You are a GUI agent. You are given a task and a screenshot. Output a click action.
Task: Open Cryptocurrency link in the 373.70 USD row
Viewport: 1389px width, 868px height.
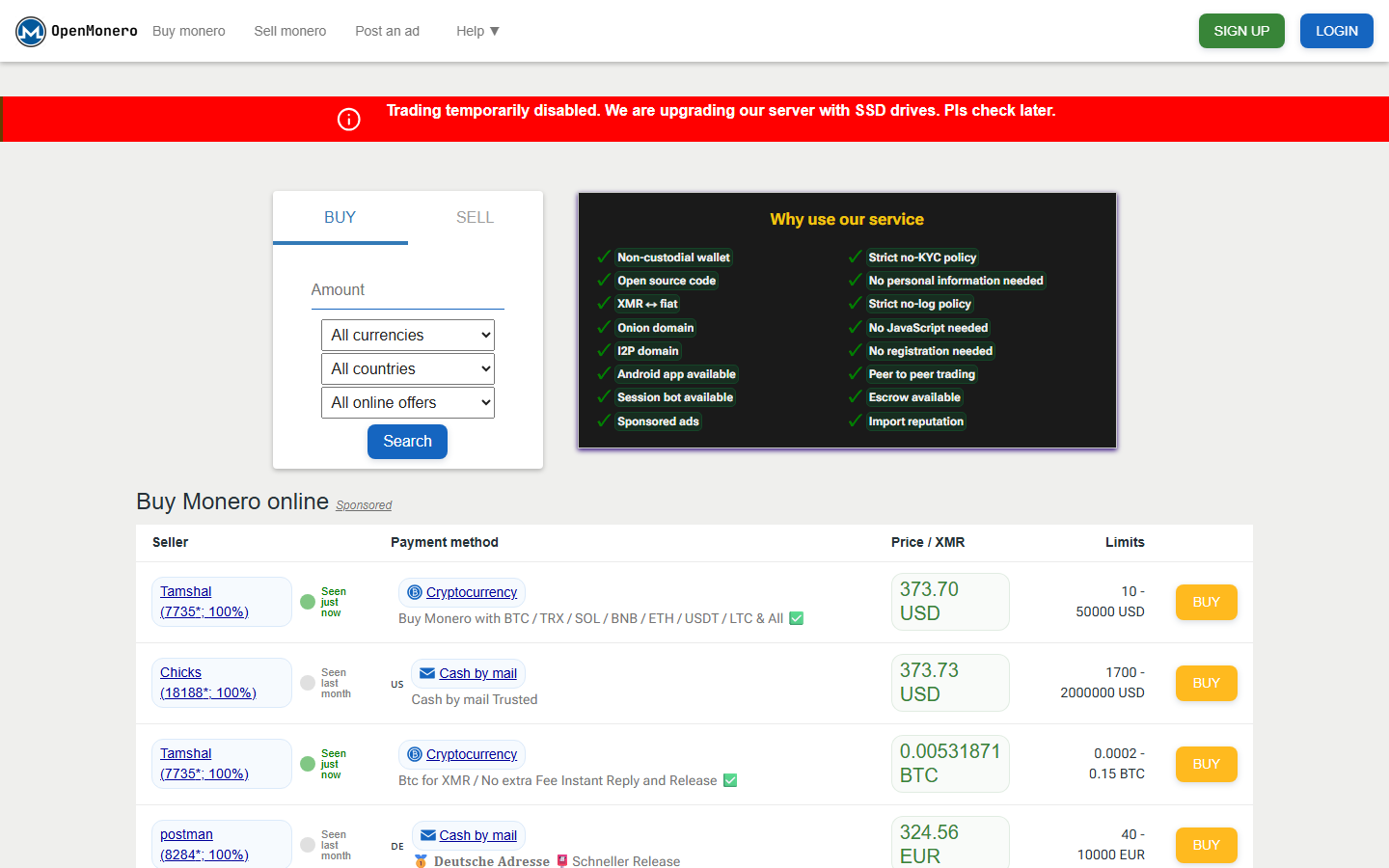click(472, 592)
